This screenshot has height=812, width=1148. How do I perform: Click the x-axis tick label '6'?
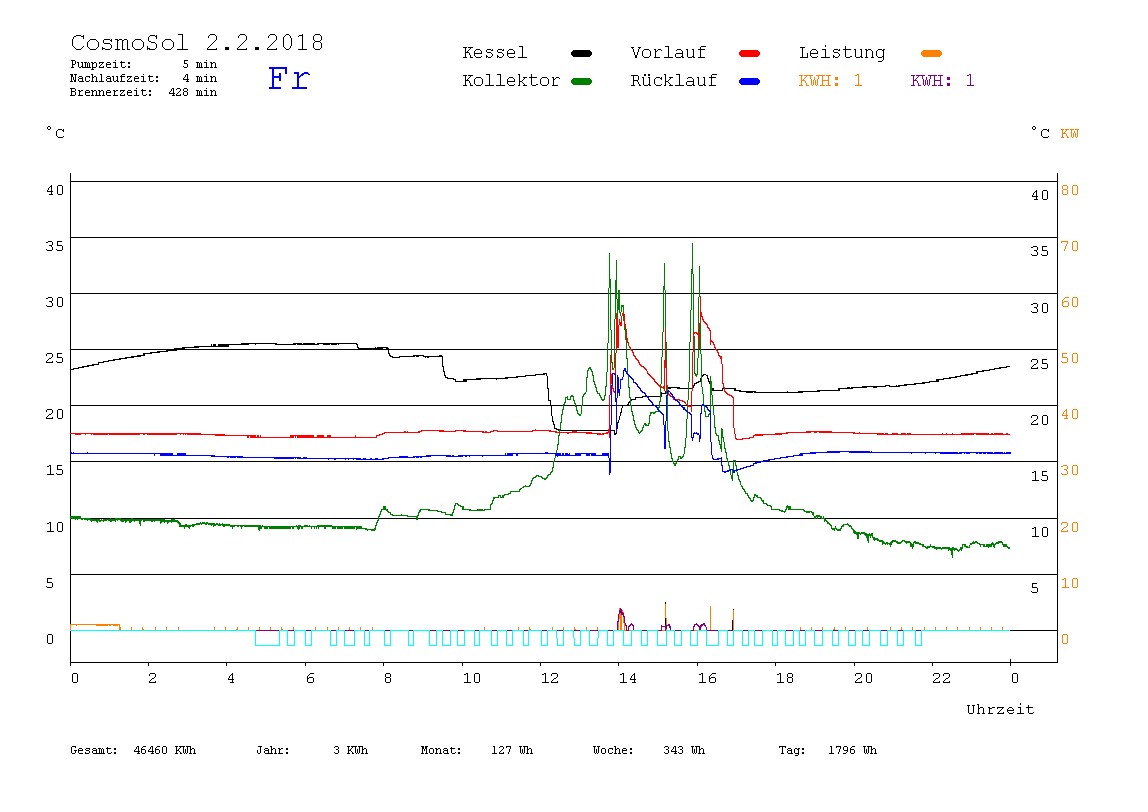pyautogui.click(x=310, y=678)
